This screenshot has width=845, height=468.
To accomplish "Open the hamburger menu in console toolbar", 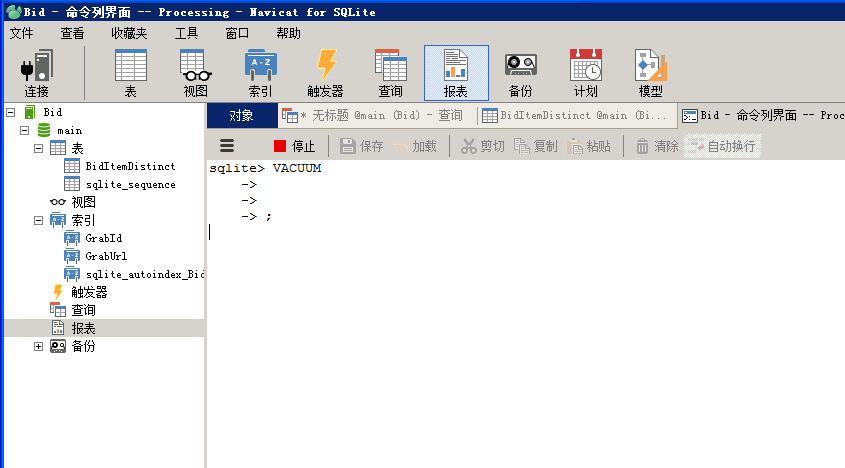I will [227, 146].
